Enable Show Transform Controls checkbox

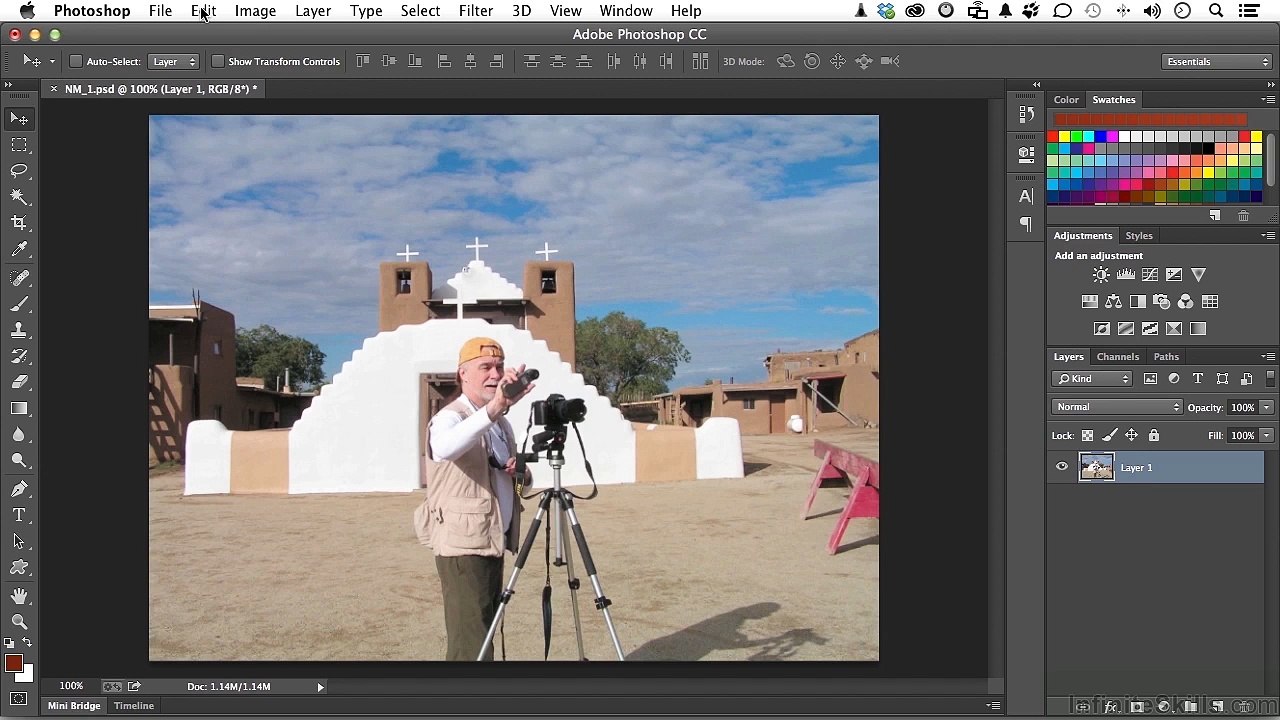(218, 62)
